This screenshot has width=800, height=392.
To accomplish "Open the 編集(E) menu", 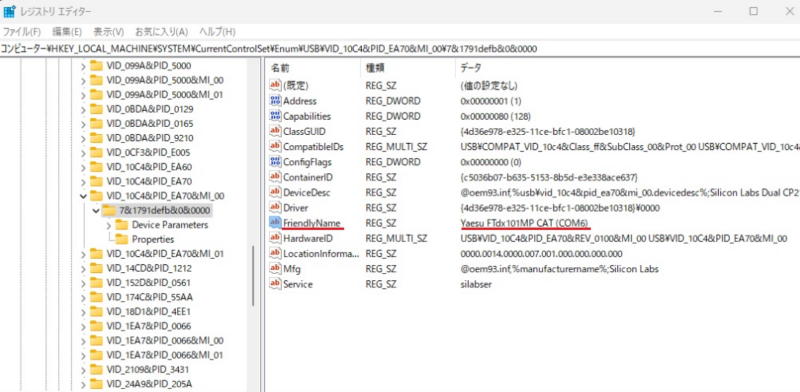I will point(67,32).
